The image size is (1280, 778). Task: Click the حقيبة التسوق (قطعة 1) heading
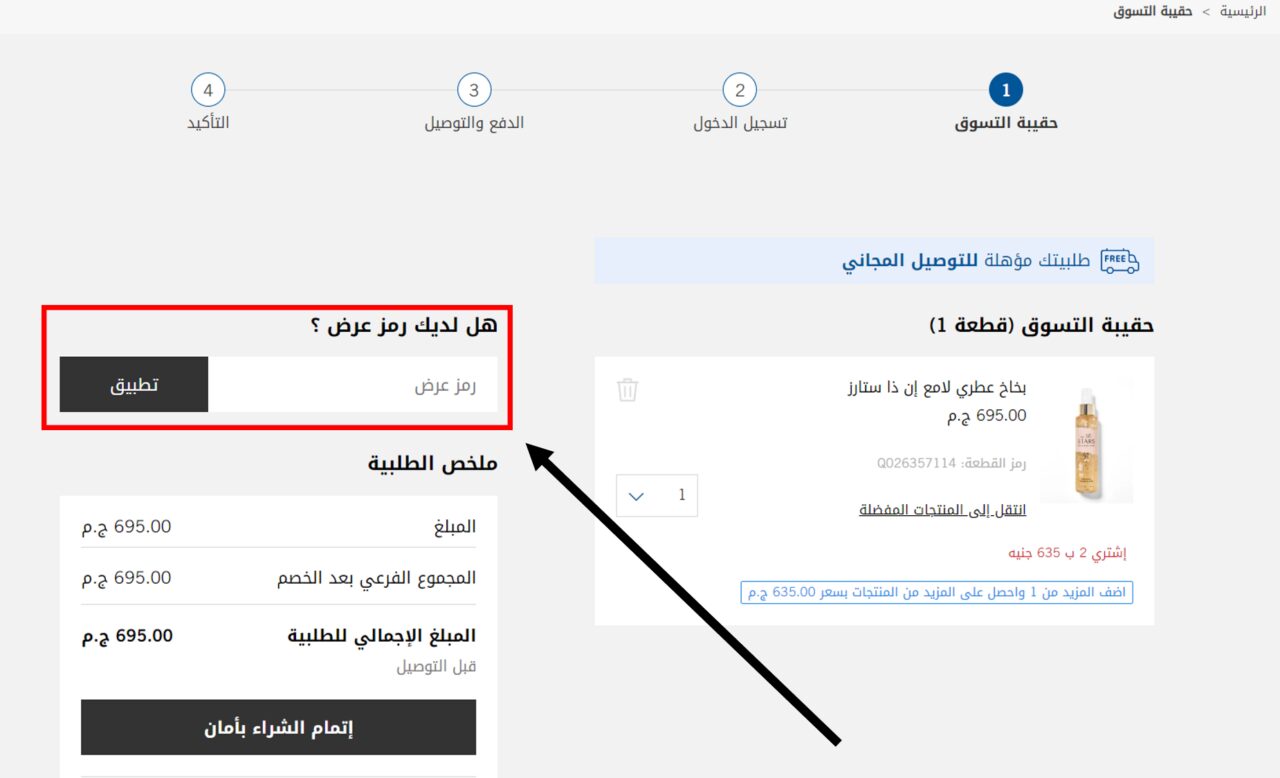(x=1041, y=325)
